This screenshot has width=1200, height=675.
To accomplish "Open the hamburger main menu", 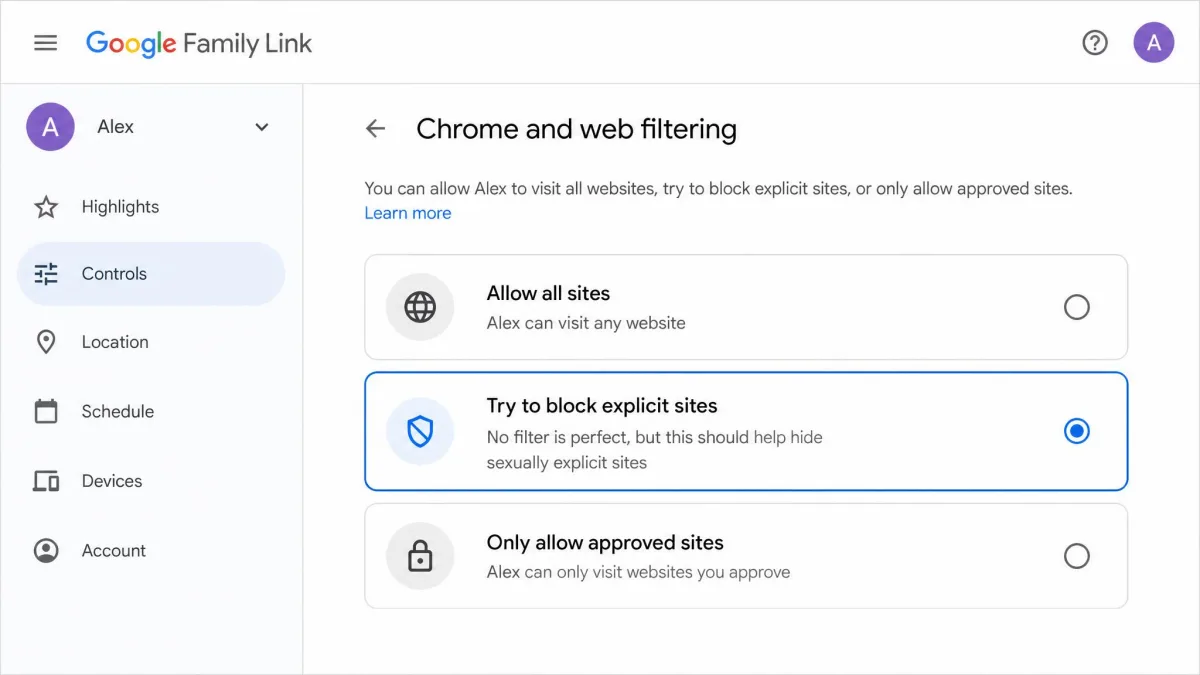I will 46,43.
